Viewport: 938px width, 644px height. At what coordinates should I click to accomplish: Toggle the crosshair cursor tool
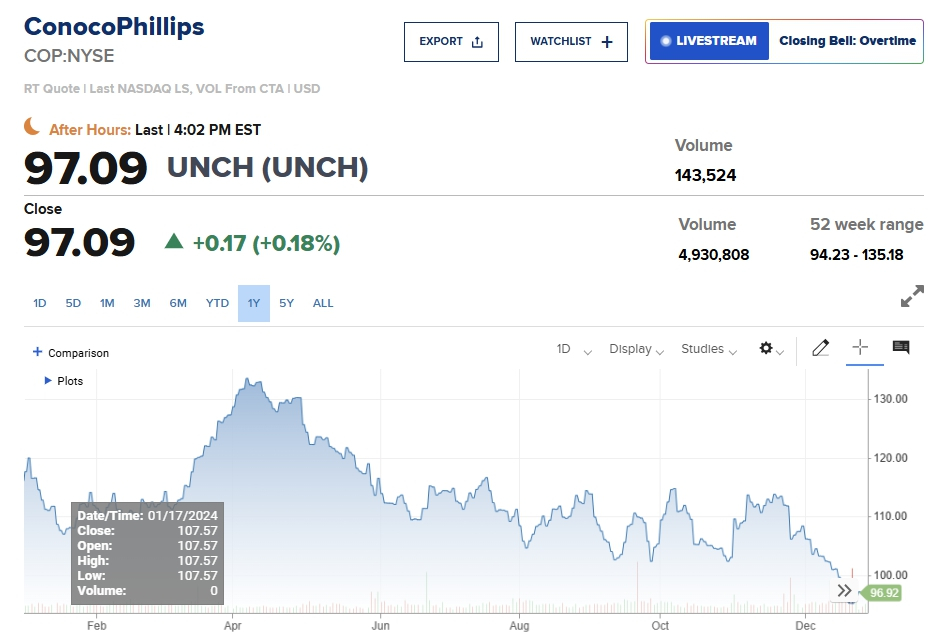coord(859,347)
